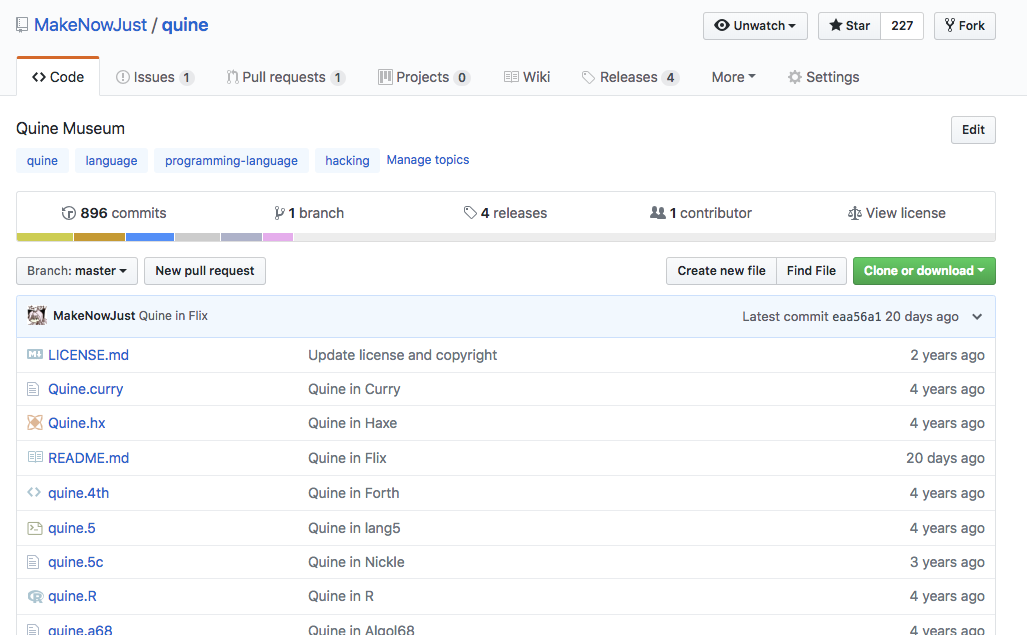Click the tag icon beside 4 releases
The width and height of the screenshot is (1027, 635).
(470, 213)
